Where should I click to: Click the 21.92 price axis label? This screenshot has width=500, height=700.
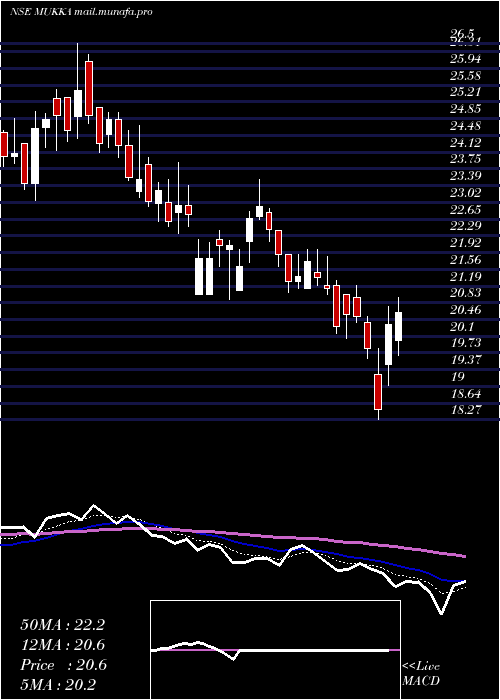(466, 243)
